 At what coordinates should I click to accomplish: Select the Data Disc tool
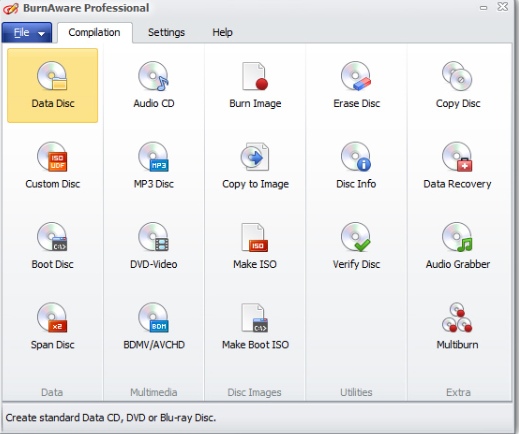click(53, 86)
